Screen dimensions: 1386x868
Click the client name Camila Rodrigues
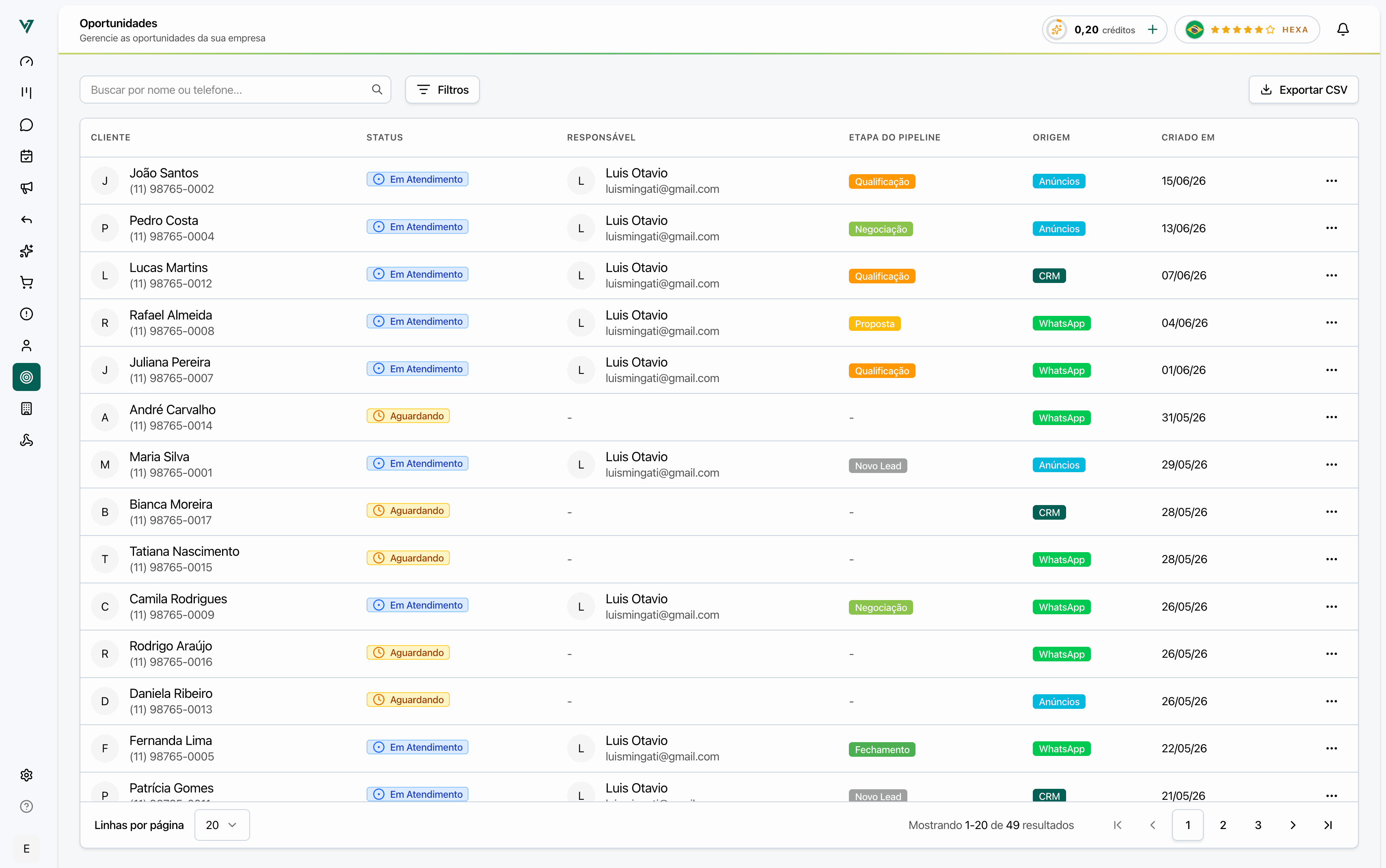178,599
